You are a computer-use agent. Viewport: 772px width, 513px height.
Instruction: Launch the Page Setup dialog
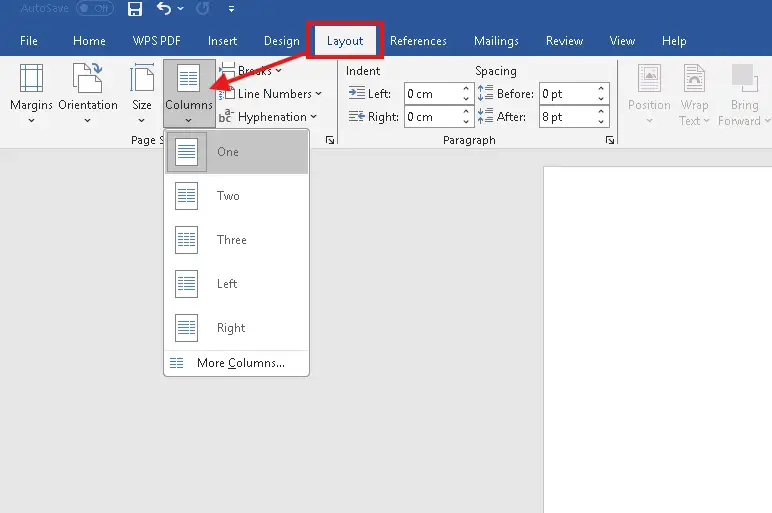(x=330, y=140)
